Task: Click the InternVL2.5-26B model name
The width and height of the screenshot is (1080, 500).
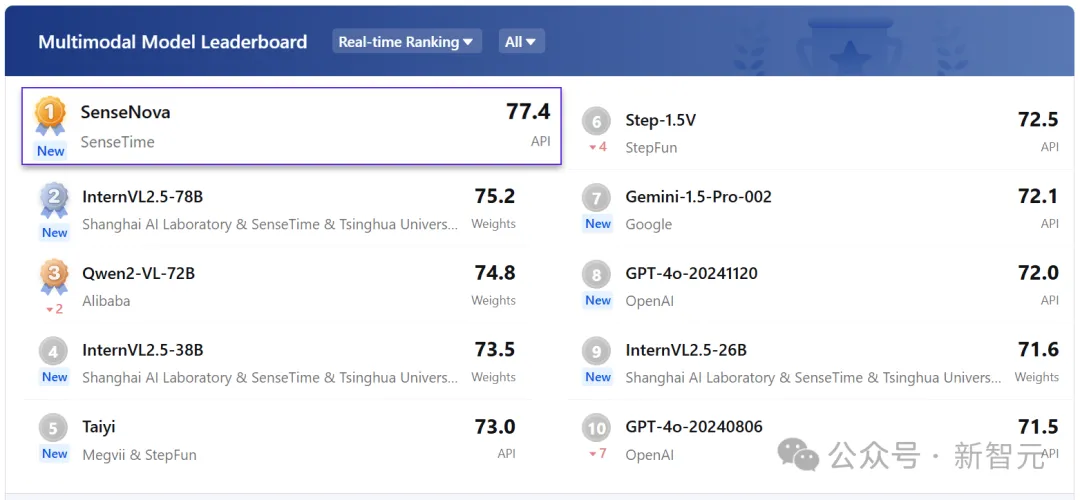Action: [686, 350]
